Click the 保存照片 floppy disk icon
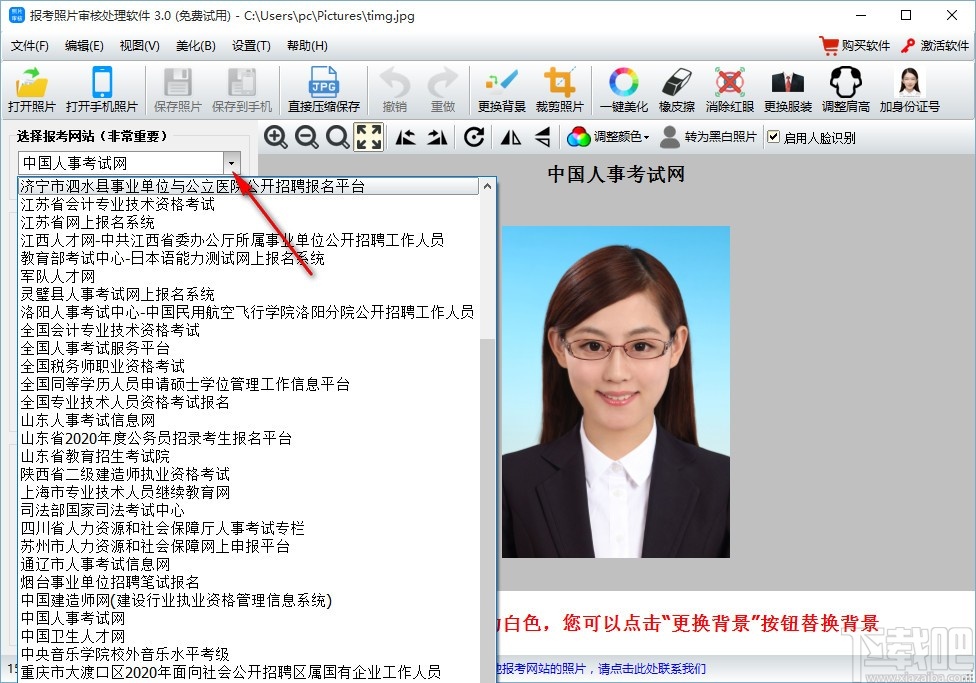Screen dimensions: 976x683 pos(177,90)
